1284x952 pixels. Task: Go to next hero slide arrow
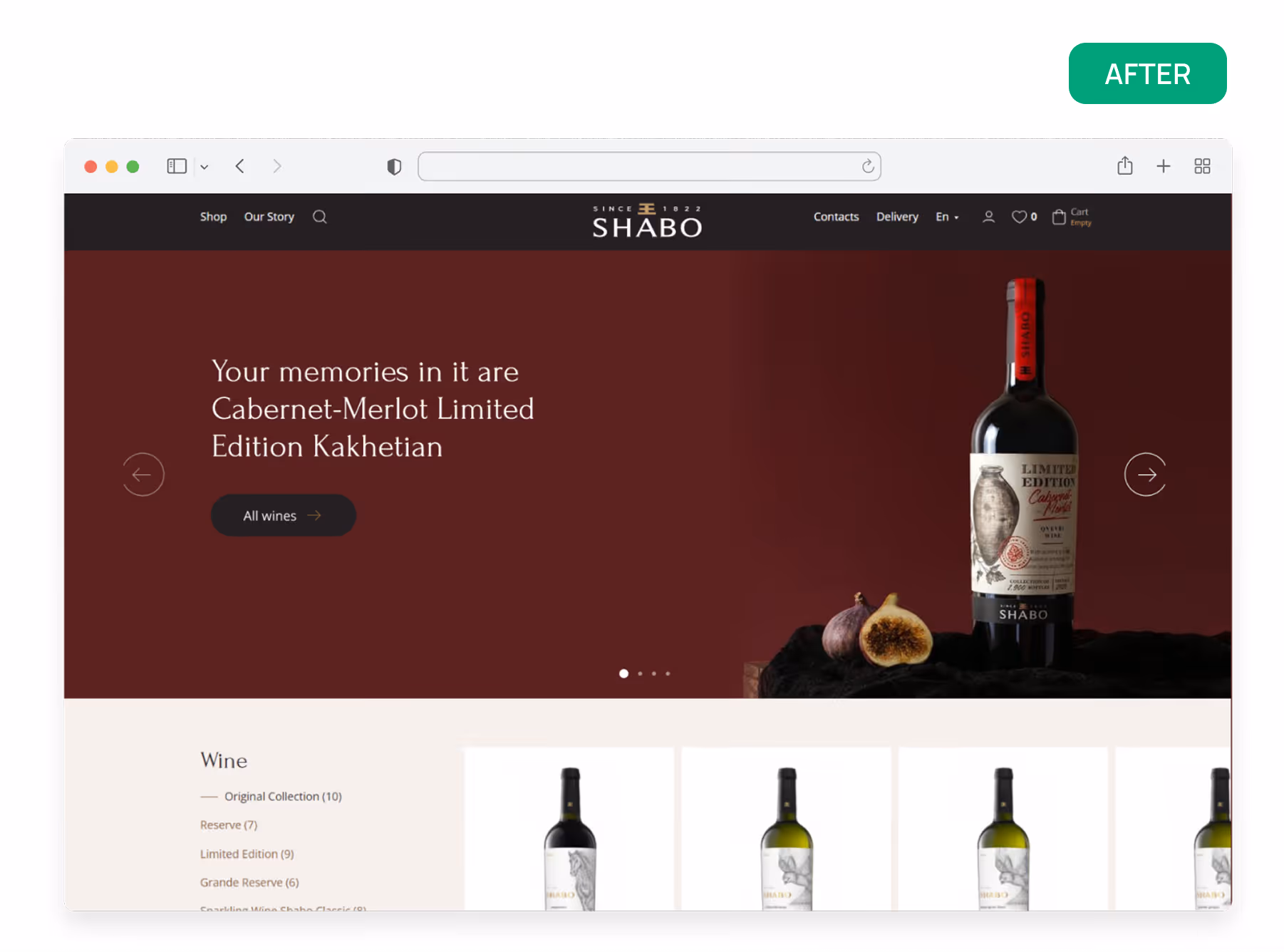click(x=1146, y=475)
